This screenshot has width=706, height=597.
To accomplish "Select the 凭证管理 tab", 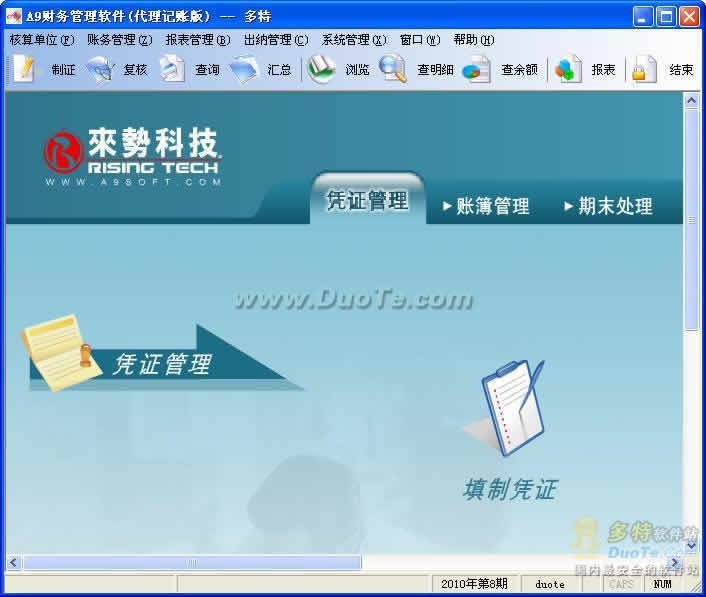I will click(368, 200).
